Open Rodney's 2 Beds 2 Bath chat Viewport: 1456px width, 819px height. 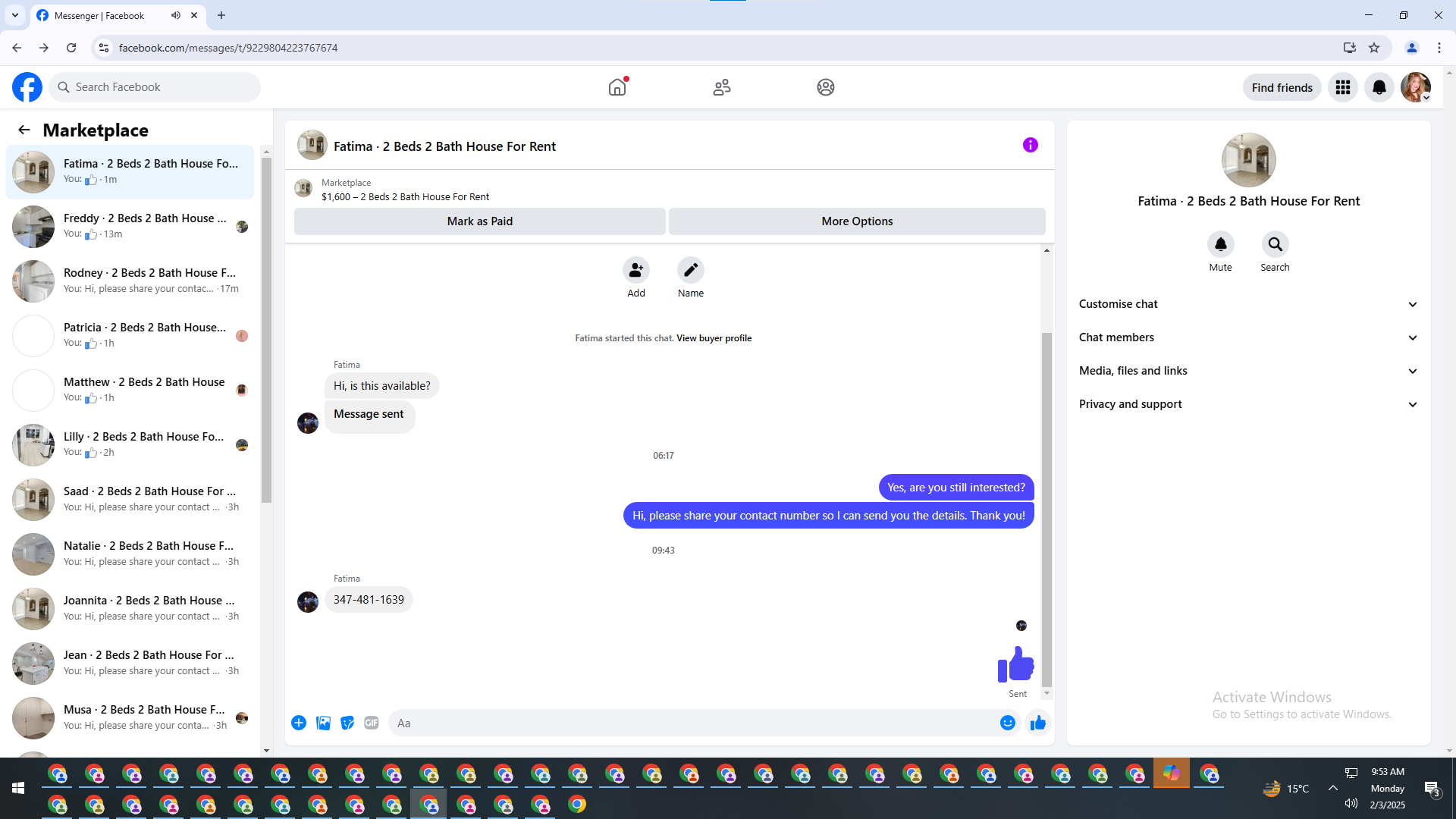point(130,281)
